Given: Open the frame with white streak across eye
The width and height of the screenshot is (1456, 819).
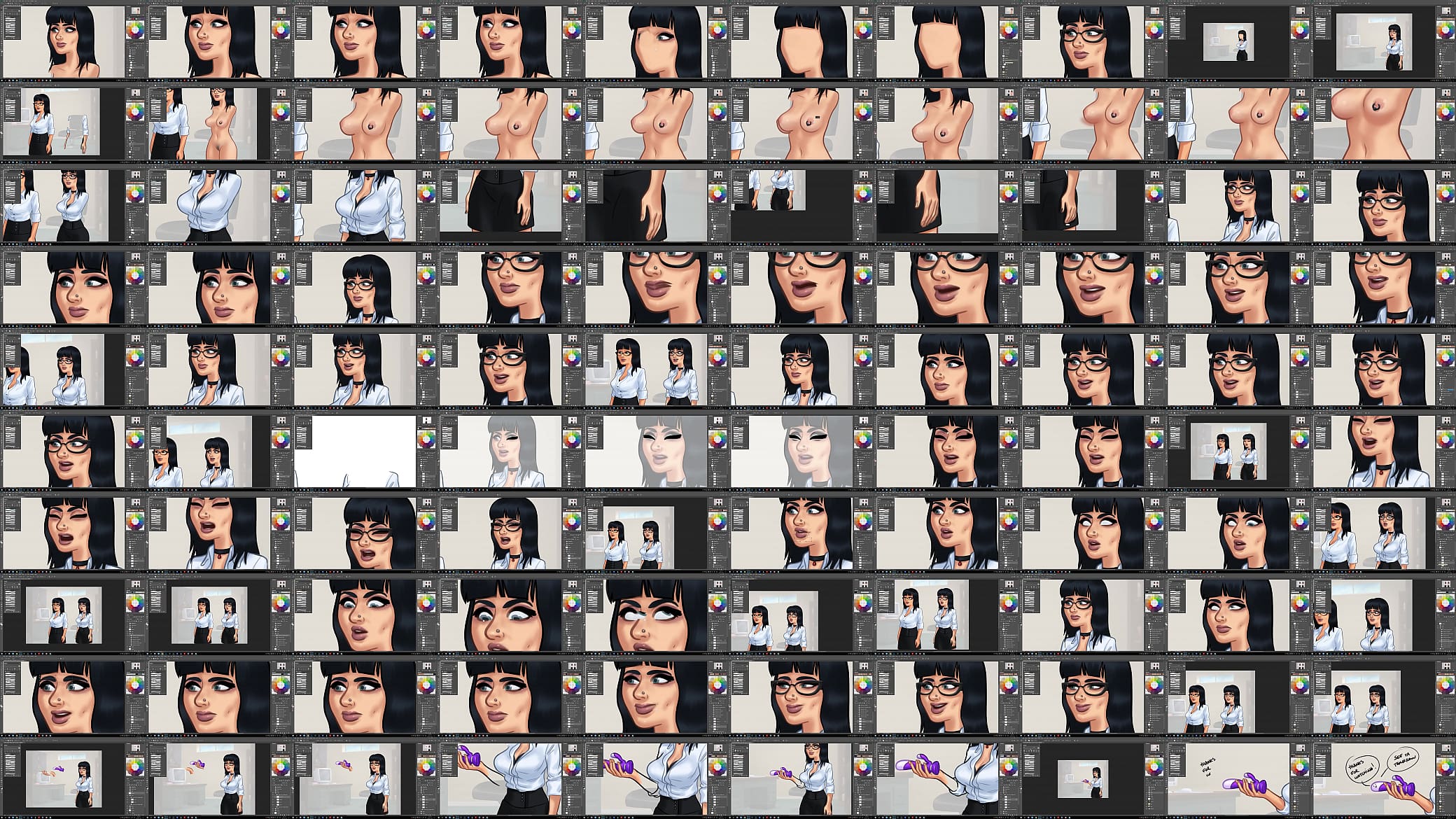Looking at the screenshot, I should [655, 615].
